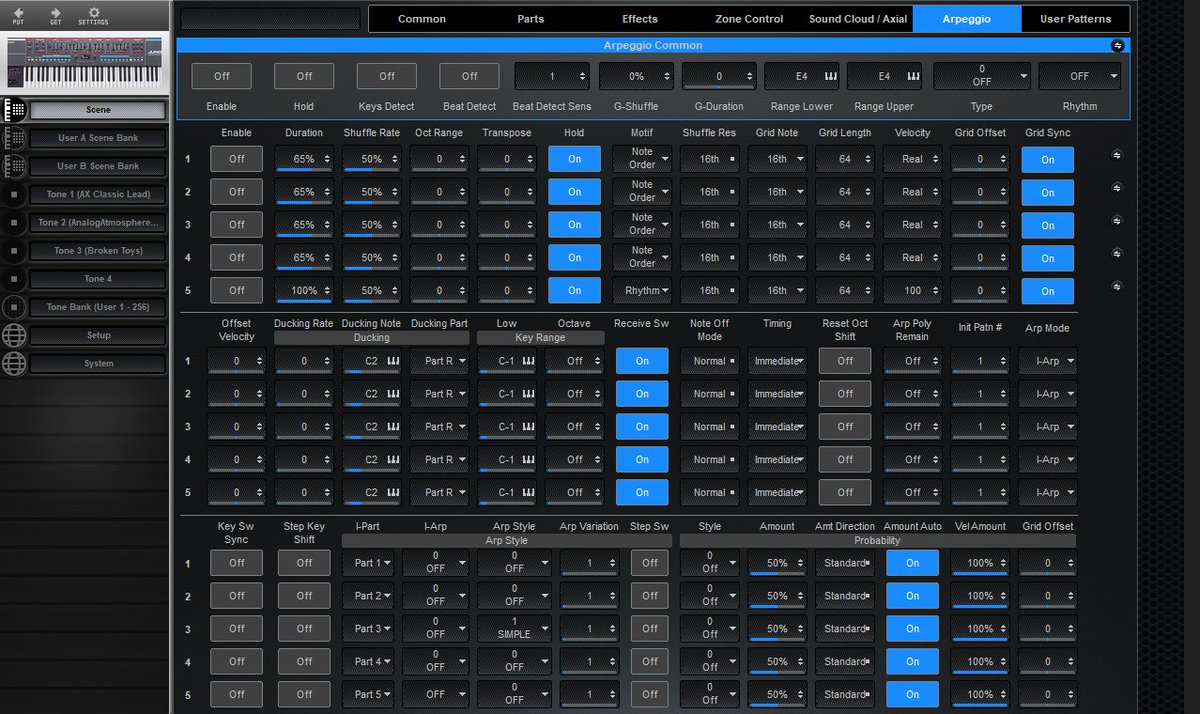Click the synthesizer keyboard thumbnail image
1200x714 pixels.
point(84,63)
